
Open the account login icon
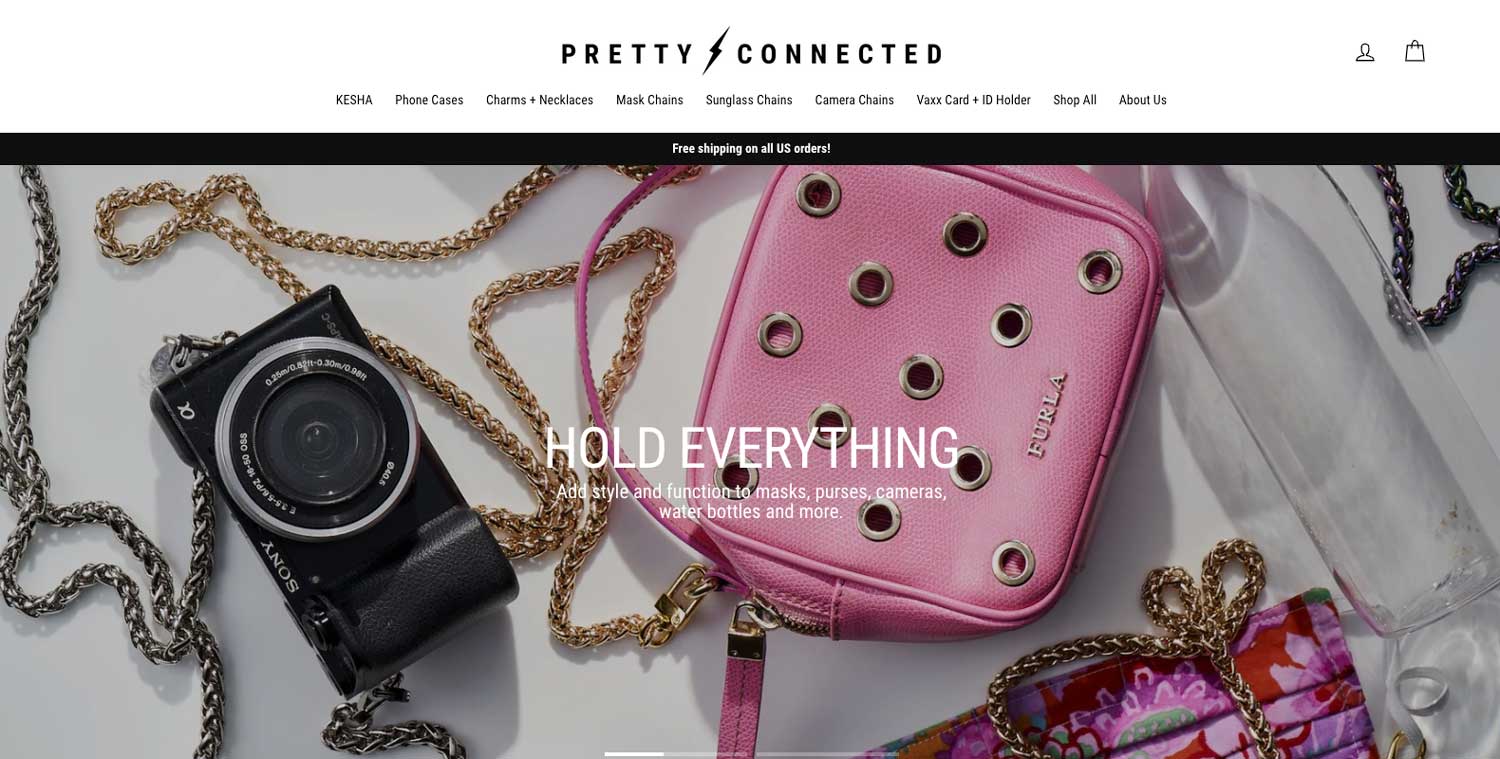click(1364, 52)
